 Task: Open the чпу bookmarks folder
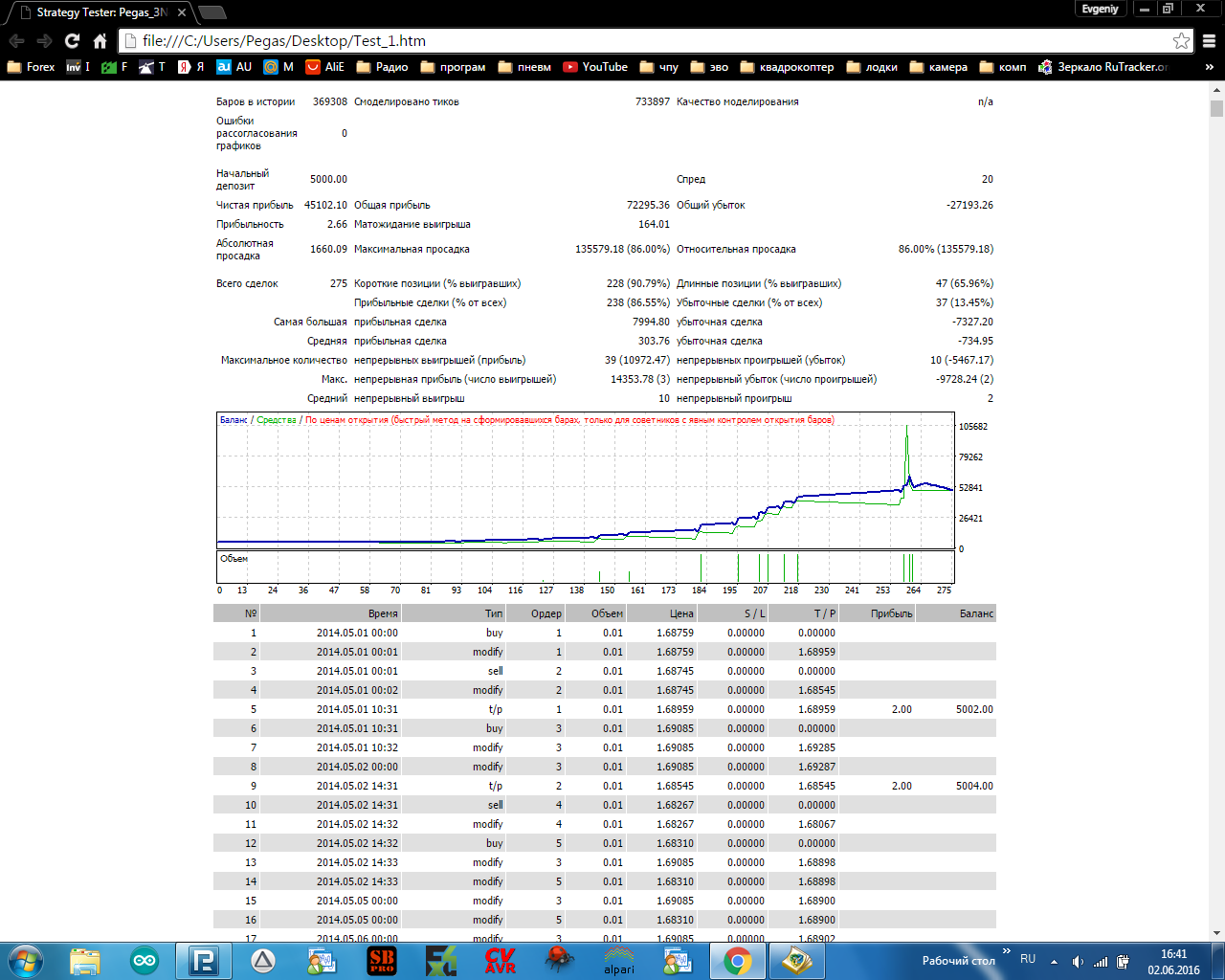coord(659,67)
